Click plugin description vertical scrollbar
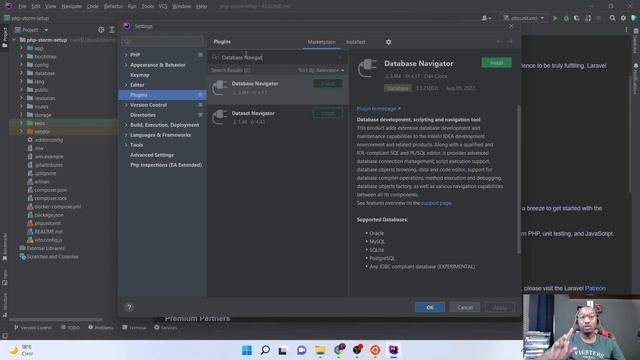640x360 pixels. click(x=519, y=180)
